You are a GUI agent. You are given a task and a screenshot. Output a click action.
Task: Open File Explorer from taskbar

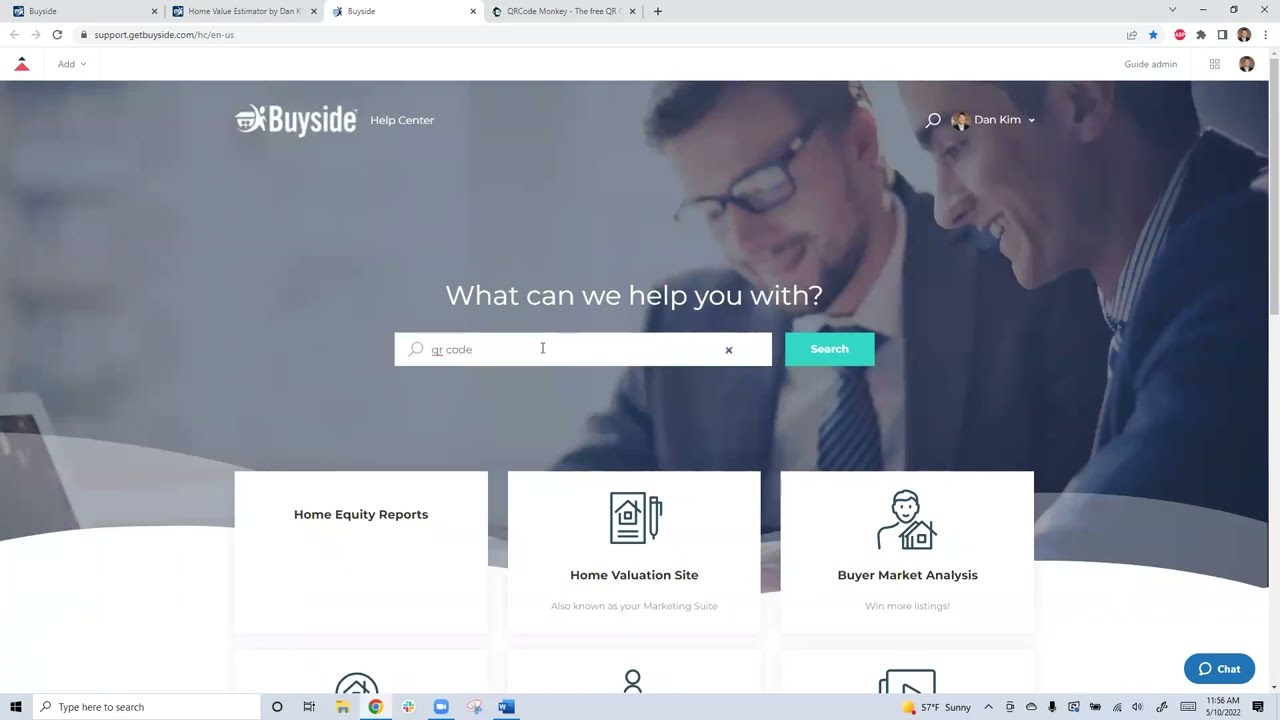click(342, 707)
